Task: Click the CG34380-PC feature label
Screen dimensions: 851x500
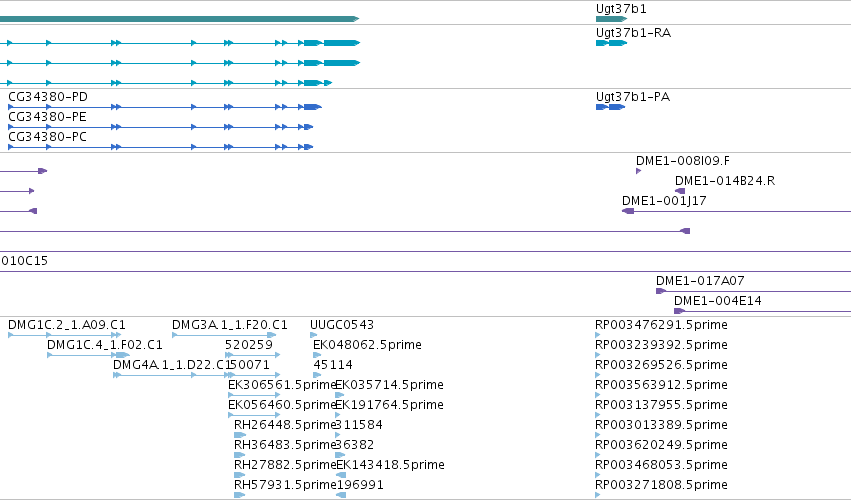Action: click(47, 137)
